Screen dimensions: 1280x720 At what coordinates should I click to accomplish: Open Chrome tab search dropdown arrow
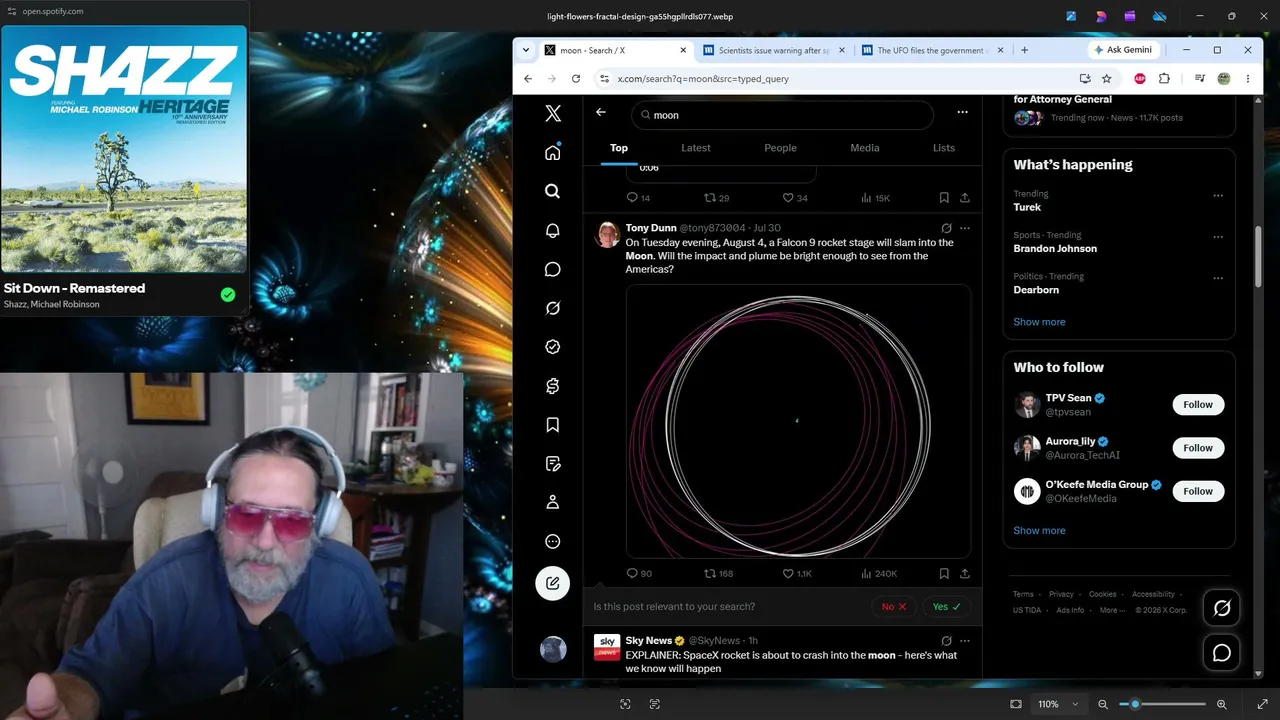(526, 50)
